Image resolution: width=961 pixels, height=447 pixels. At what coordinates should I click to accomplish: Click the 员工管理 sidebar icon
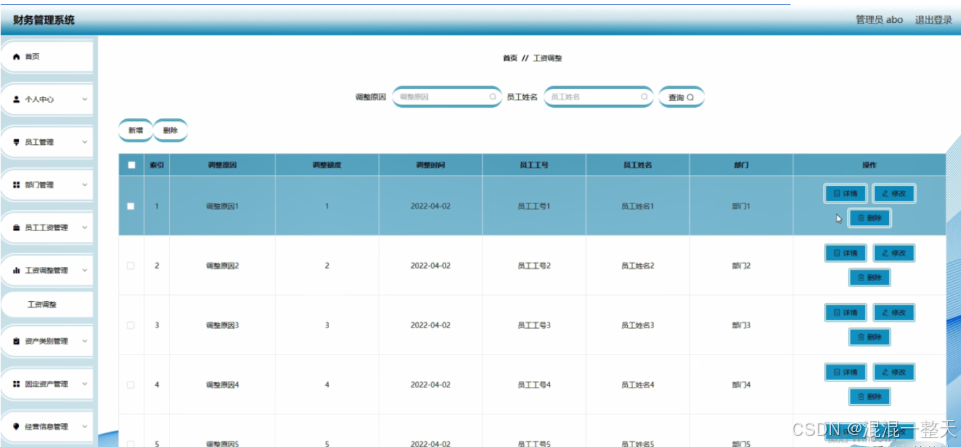point(17,142)
